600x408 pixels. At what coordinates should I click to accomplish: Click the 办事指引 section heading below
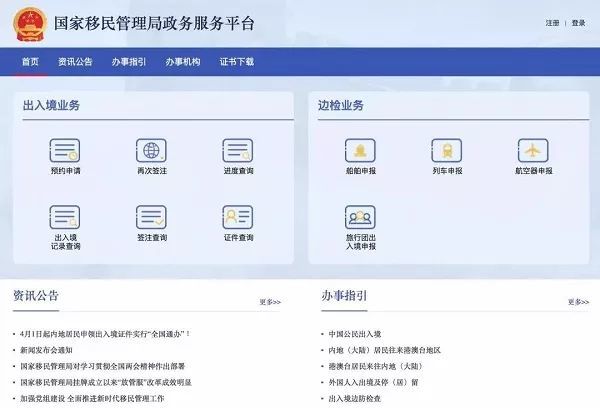pyautogui.click(x=344, y=295)
